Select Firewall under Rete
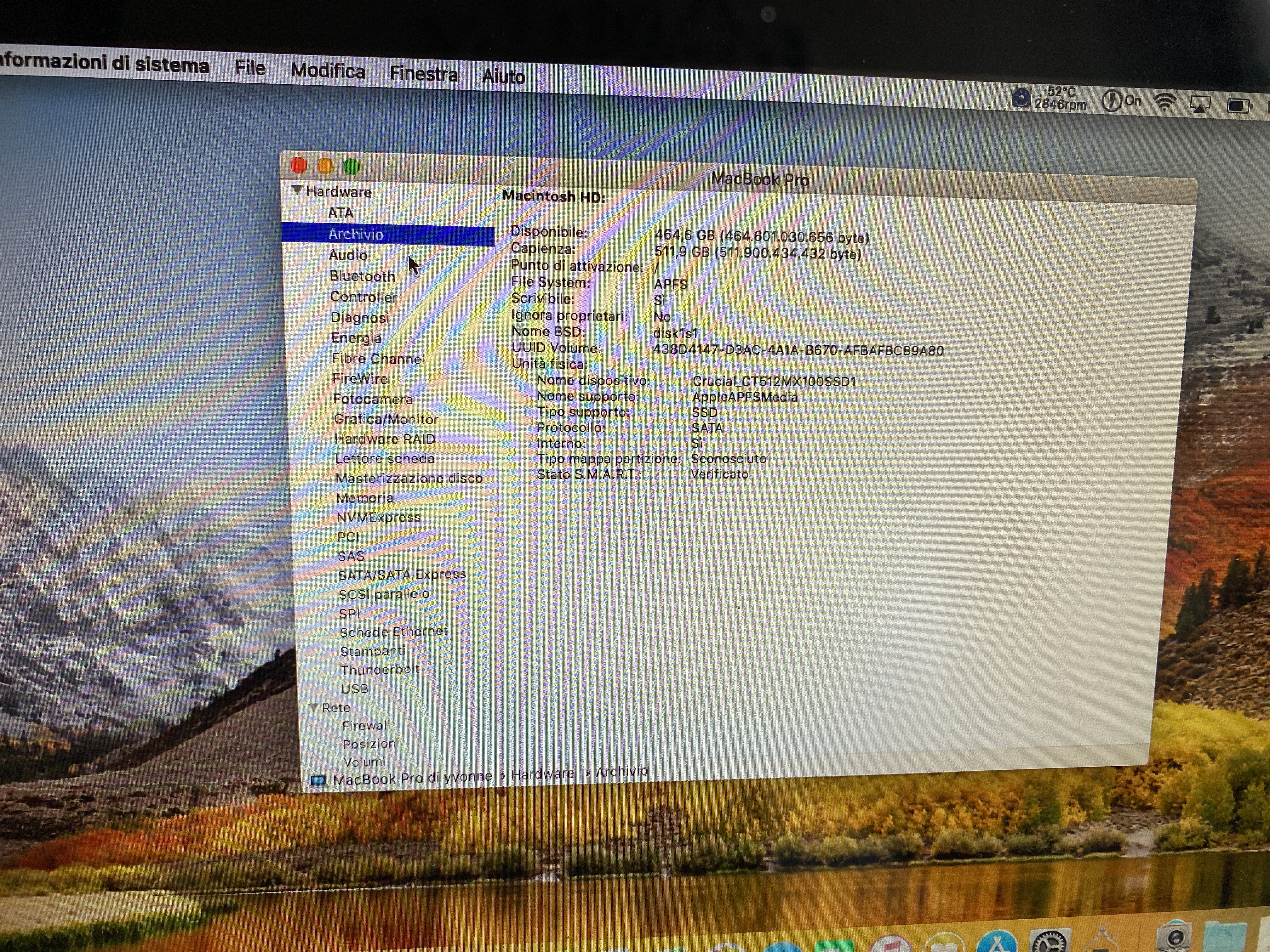 tap(366, 725)
